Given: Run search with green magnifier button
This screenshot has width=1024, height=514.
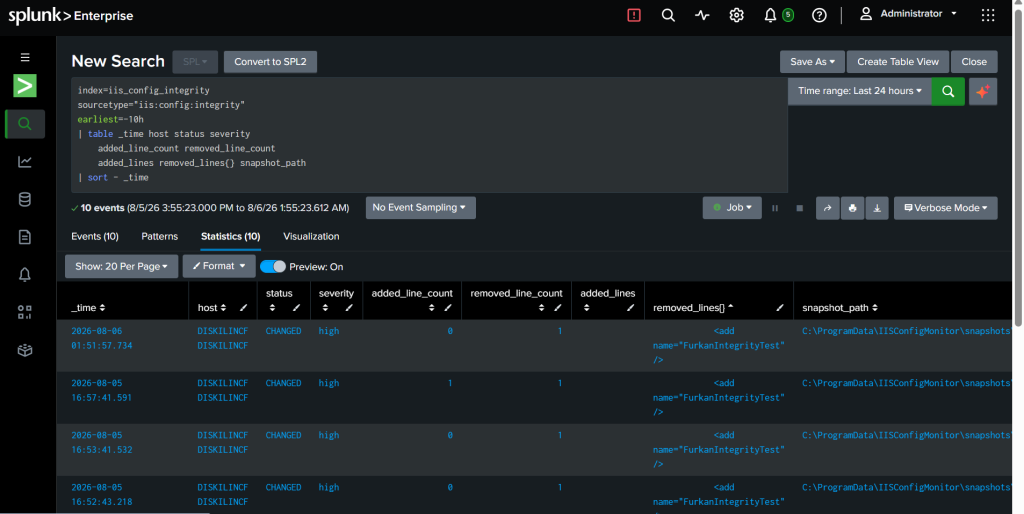Looking at the screenshot, I should 948,91.
